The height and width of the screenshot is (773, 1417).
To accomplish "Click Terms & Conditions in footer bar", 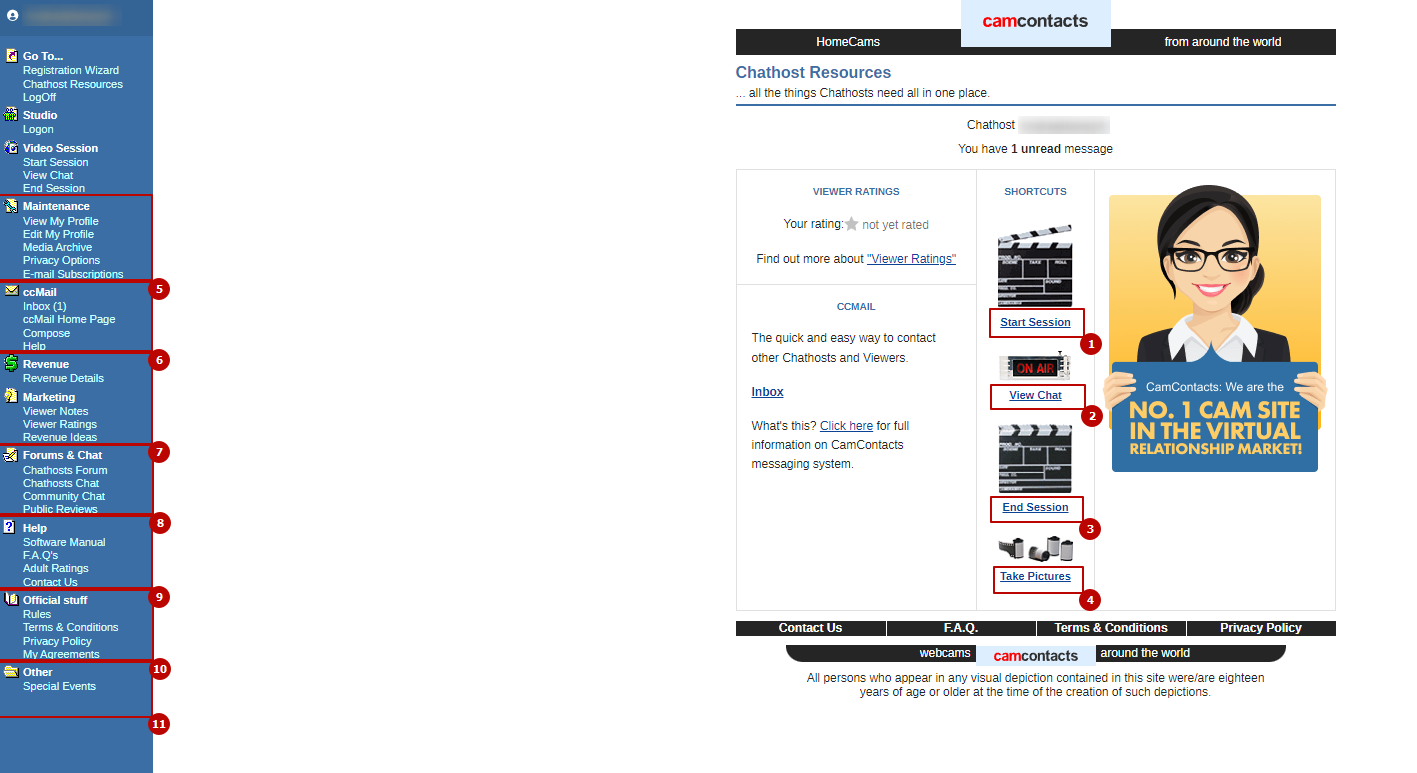I will (x=1110, y=628).
